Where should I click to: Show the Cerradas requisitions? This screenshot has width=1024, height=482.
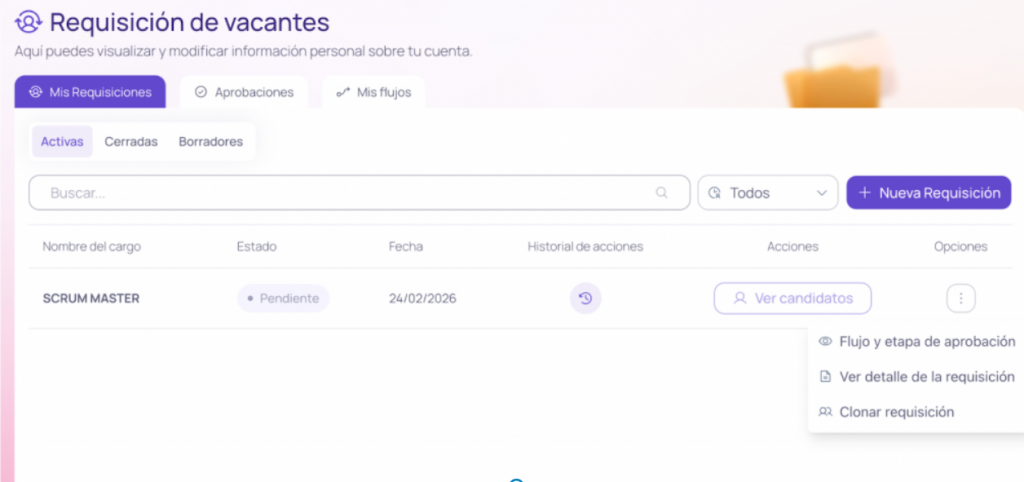(131, 142)
